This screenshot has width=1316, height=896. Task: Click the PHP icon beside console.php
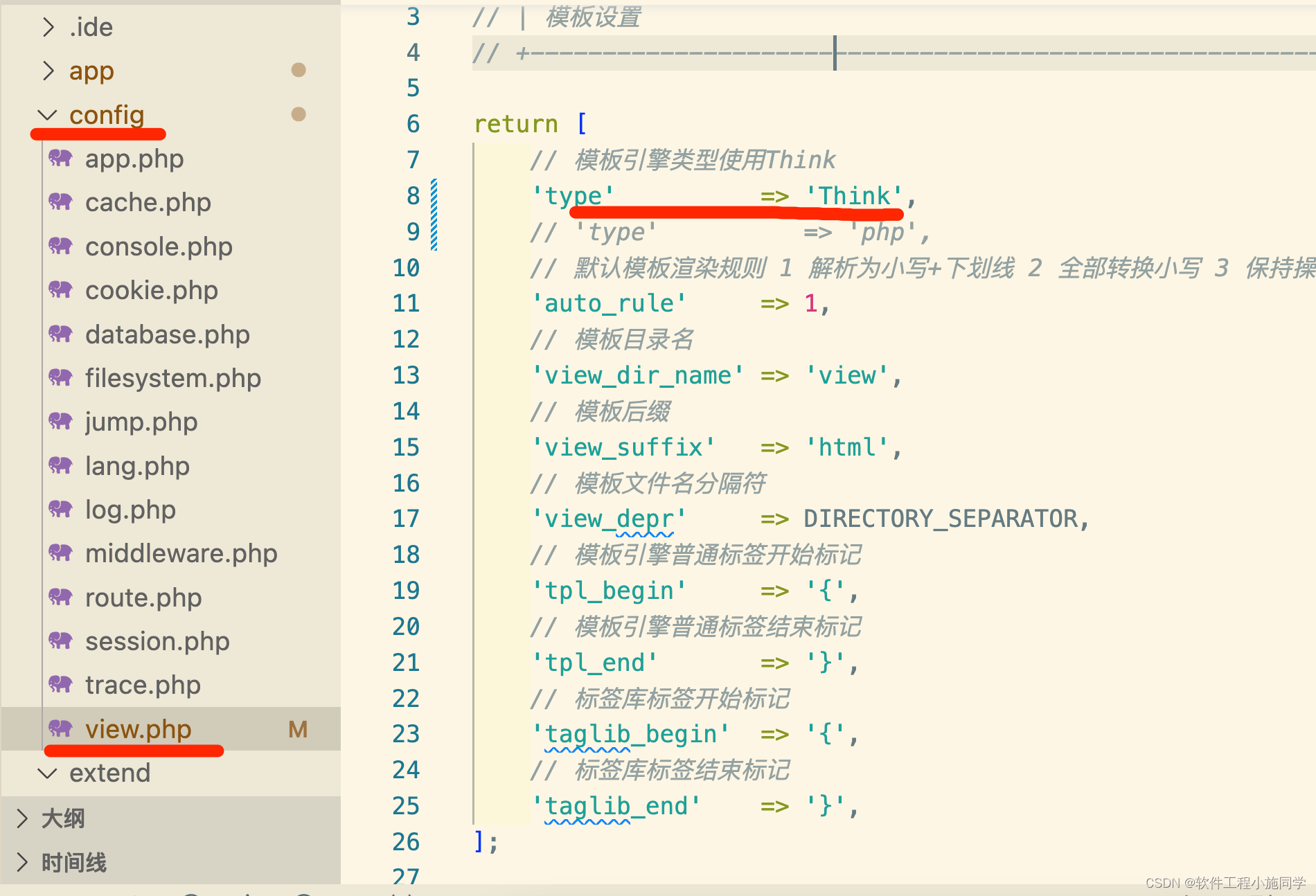[x=60, y=247]
